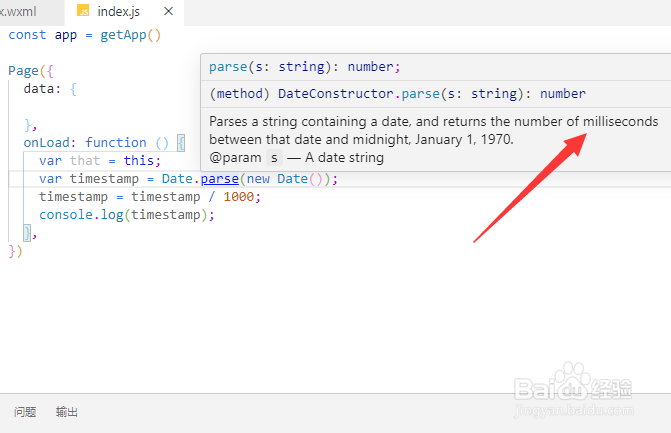Screen dimensions: 671x433
Task: Place cursor on getApp in first line
Action: coord(126,34)
